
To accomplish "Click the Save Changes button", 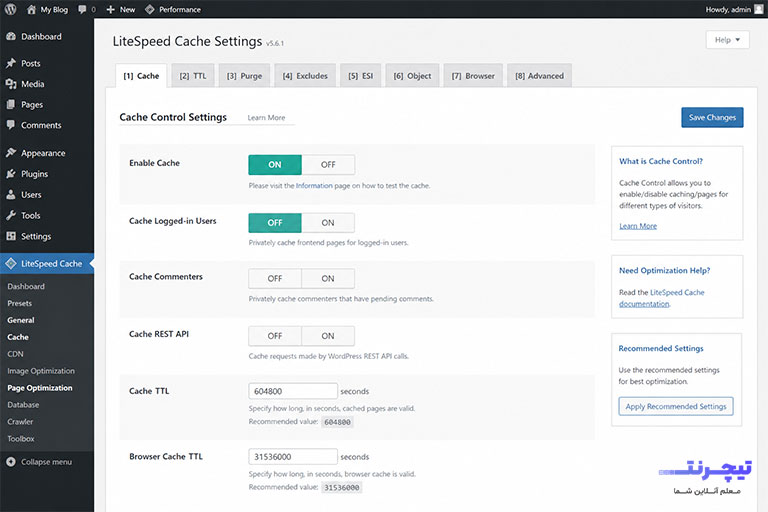I will 712,118.
